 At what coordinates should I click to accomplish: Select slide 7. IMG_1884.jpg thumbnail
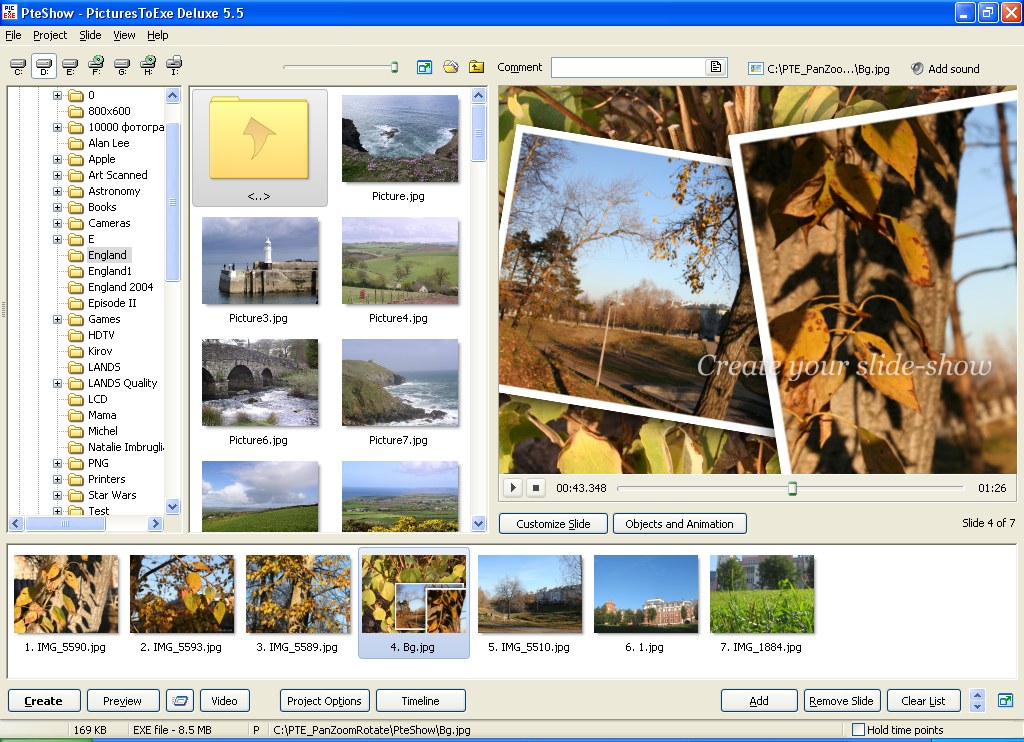[762, 594]
